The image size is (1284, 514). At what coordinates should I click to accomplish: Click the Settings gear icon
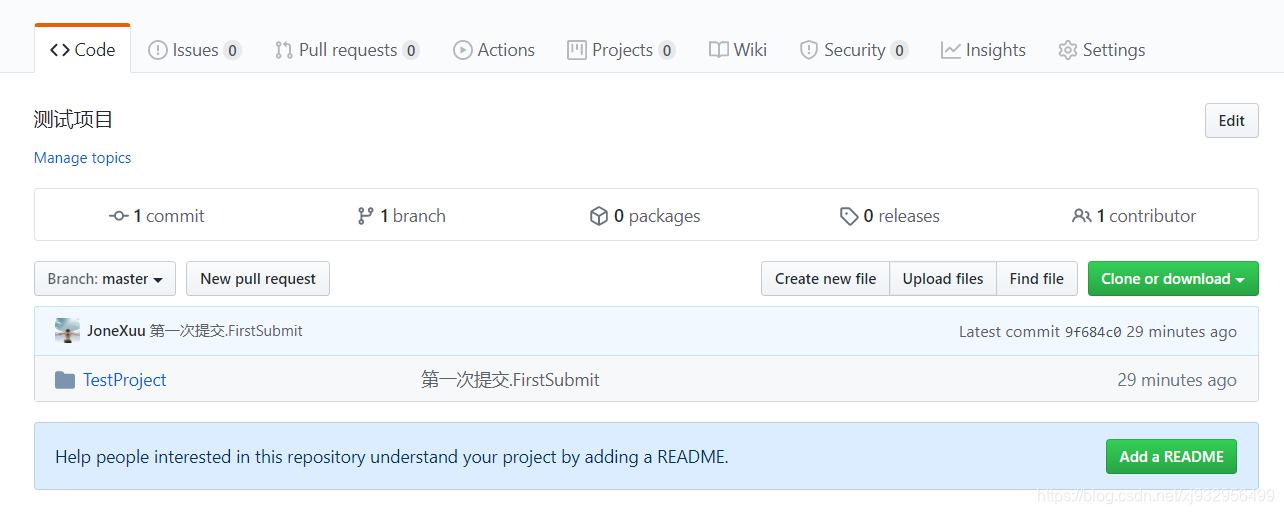click(x=1068, y=50)
